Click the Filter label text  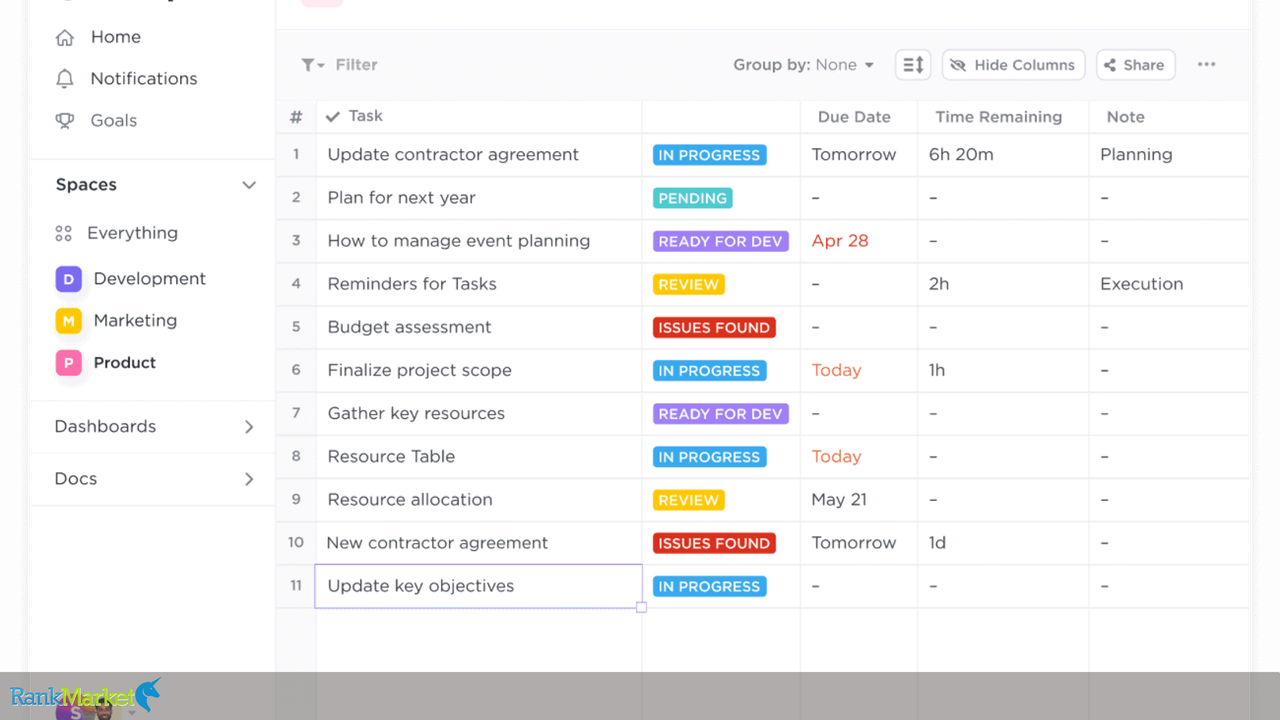tap(356, 65)
